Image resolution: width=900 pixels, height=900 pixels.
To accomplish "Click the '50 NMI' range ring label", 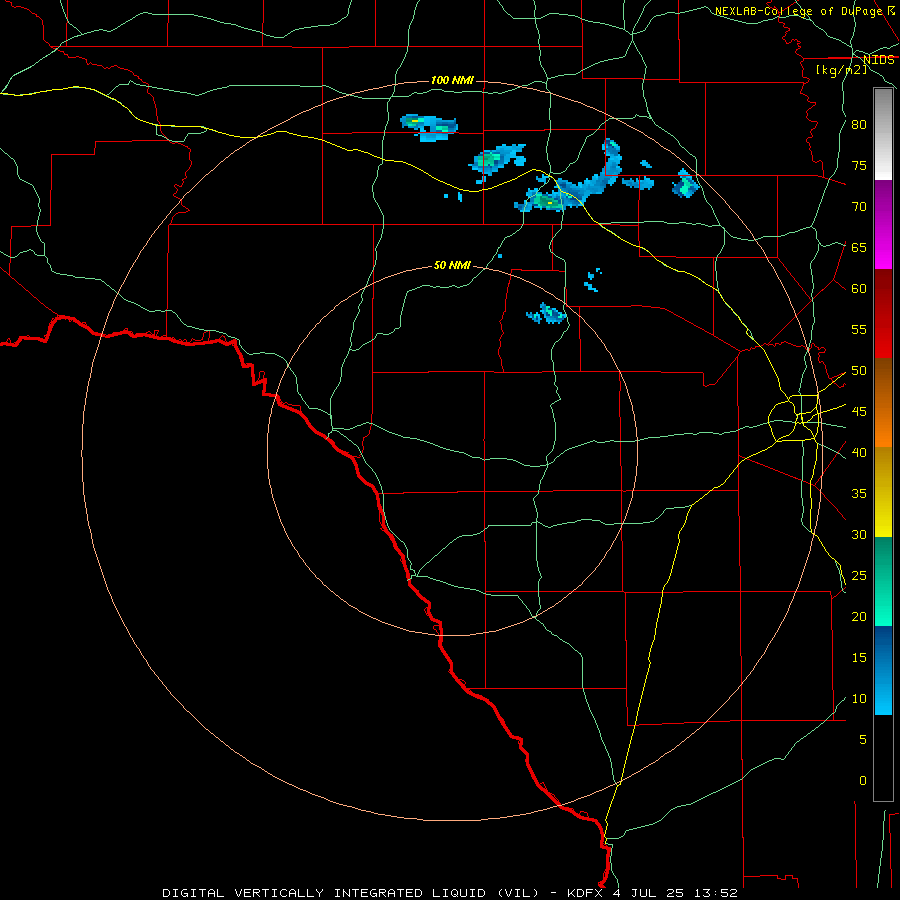I will pyautogui.click(x=452, y=265).
